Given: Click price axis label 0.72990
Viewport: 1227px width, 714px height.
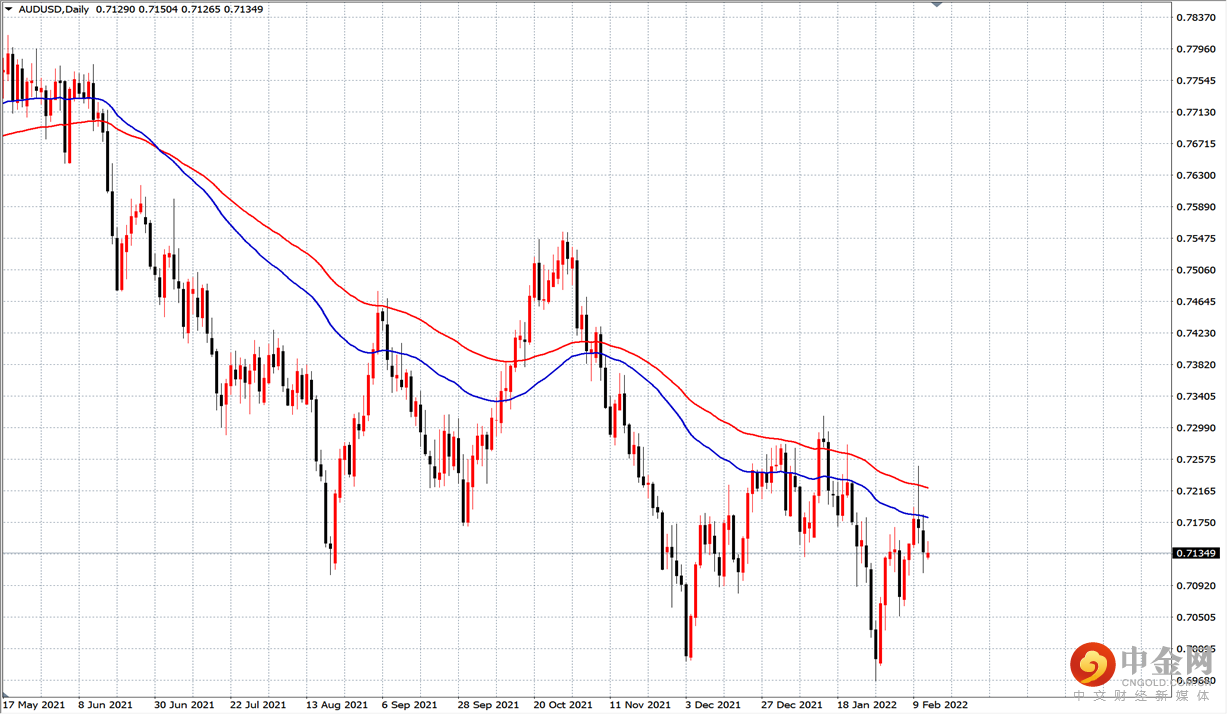Looking at the screenshot, I should click(x=1195, y=428).
